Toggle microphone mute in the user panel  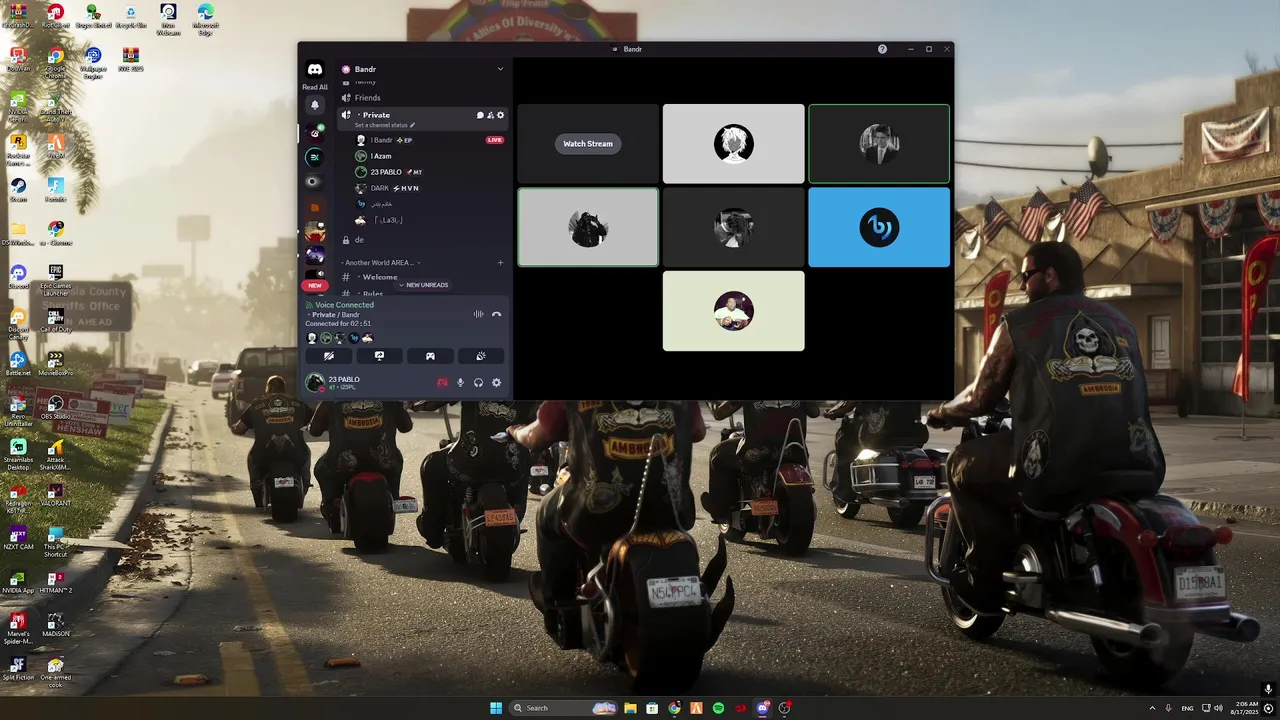click(x=461, y=382)
